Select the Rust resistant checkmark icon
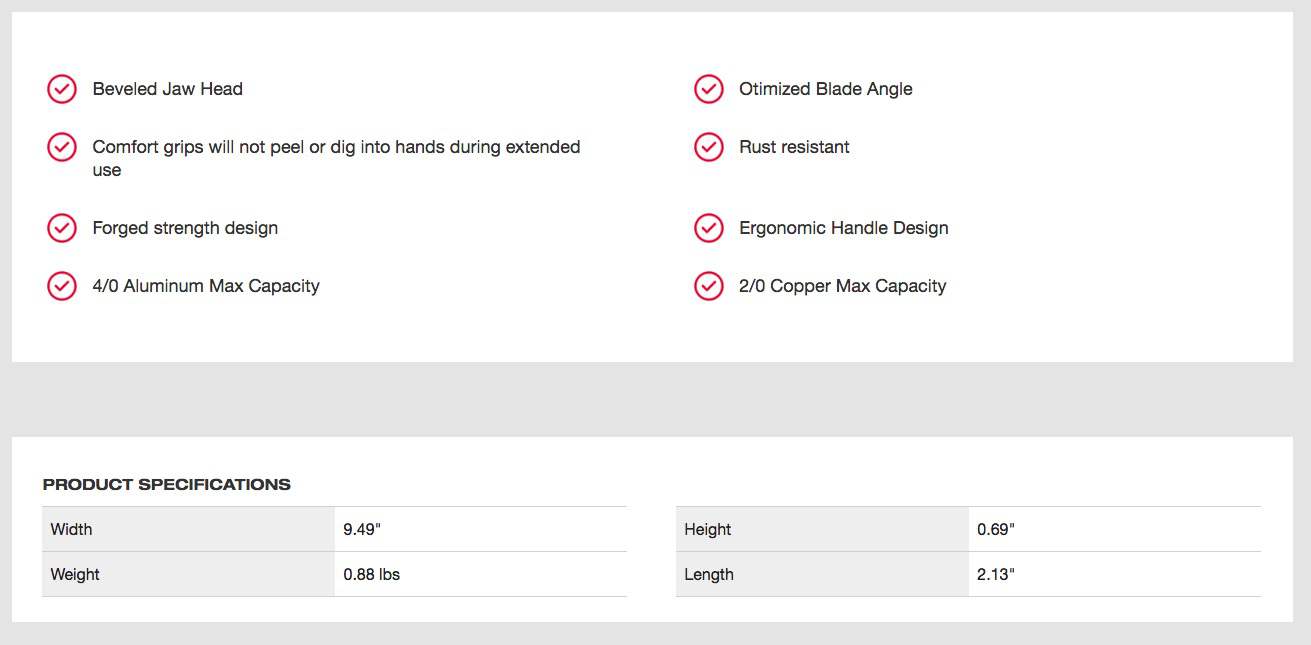This screenshot has height=645, width=1311. coord(709,147)
